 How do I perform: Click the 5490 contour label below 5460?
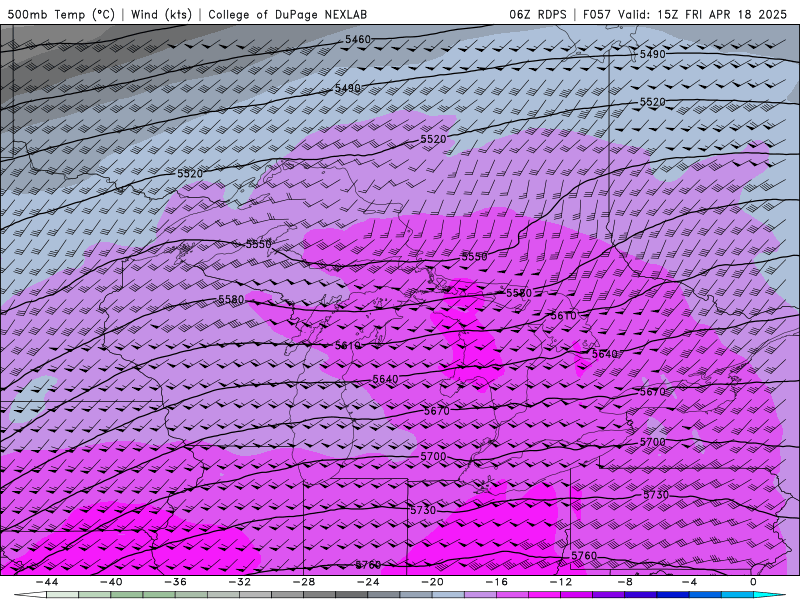click(347, 88)
